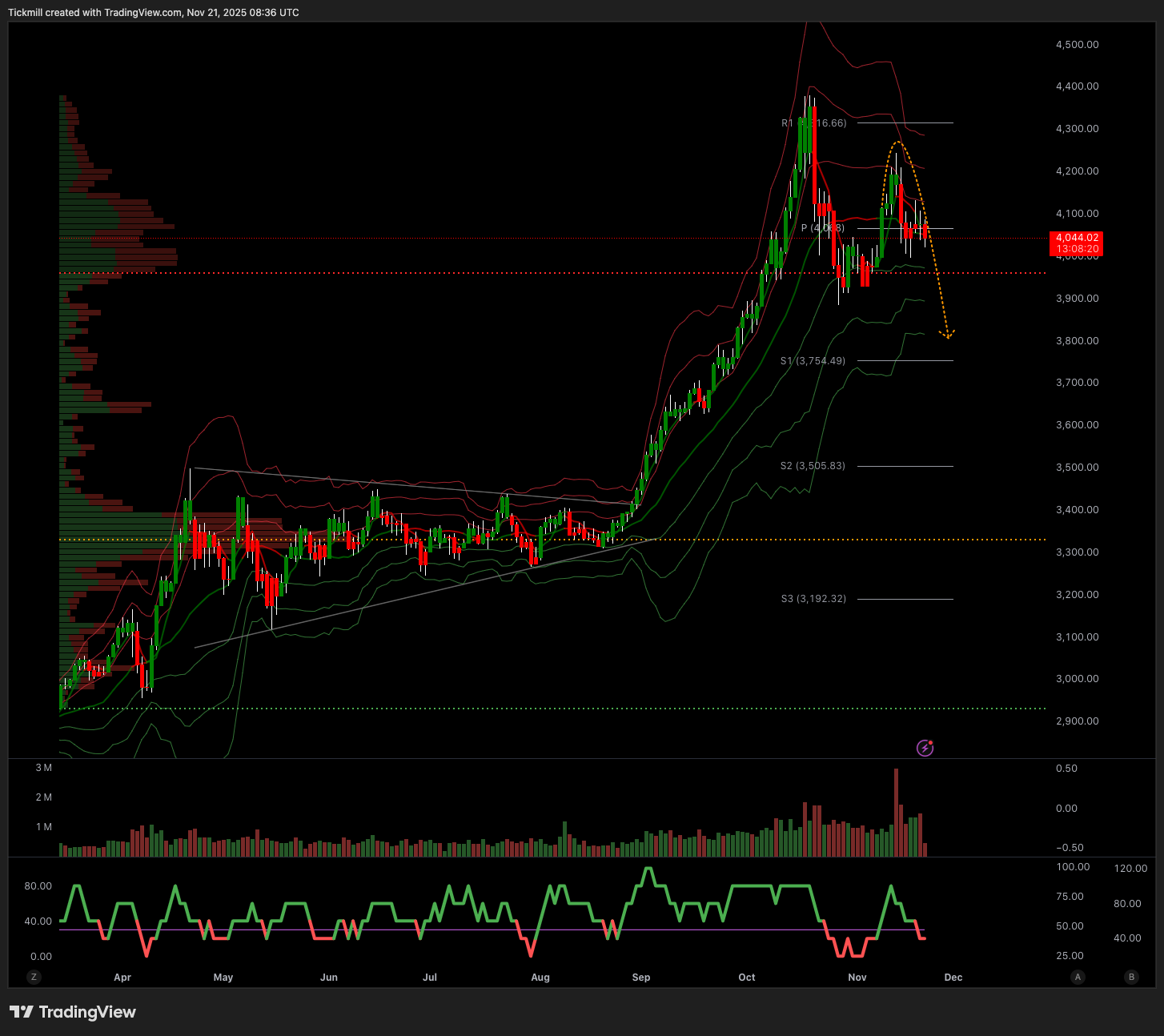Click the R1 pivot level label

tap(813, 123)
